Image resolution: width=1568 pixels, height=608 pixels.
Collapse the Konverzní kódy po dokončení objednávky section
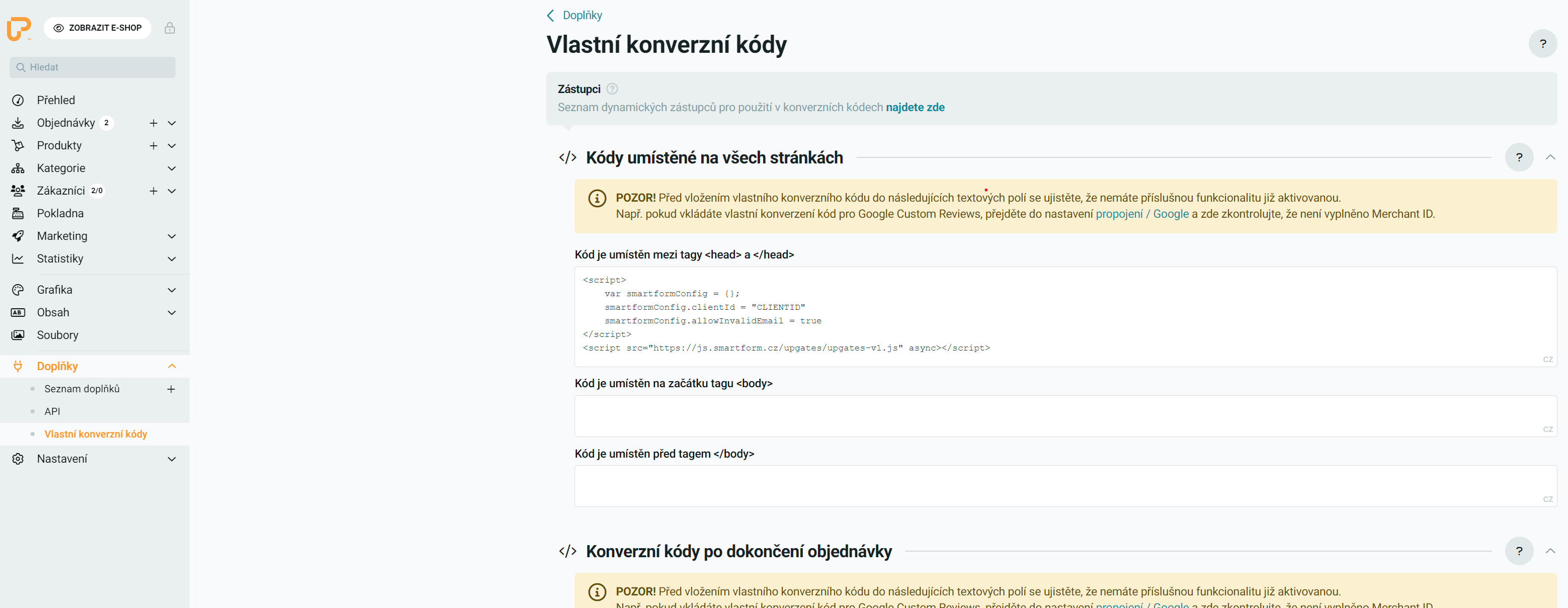click(x=1550, y=551)
